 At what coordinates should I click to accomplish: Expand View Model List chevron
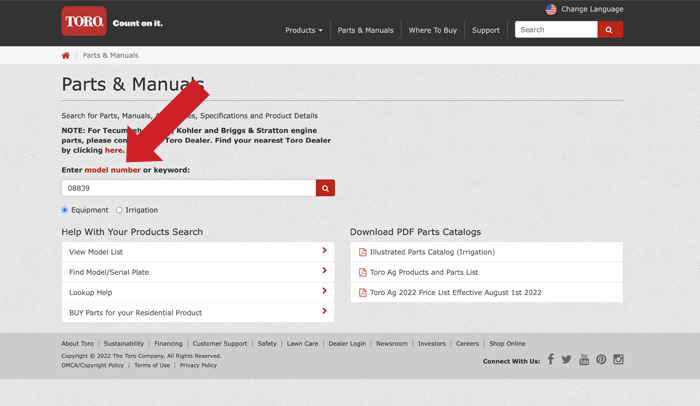point(325,250)
